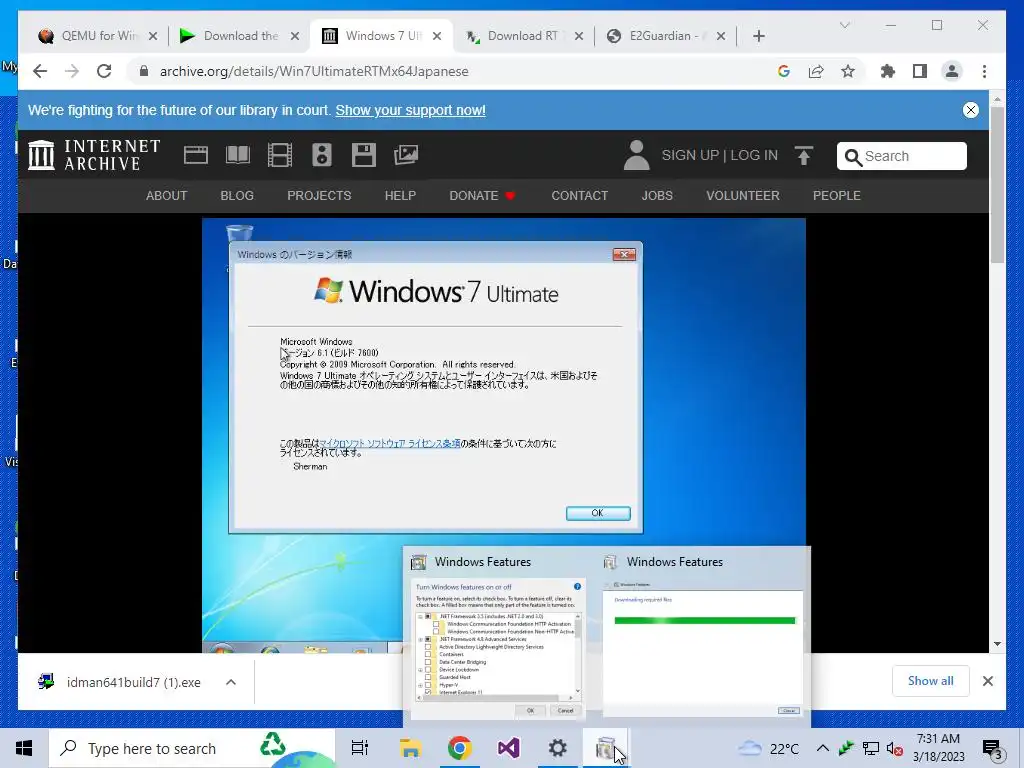Open CONTACT in archive navigation
This screenshot has width=1024, height=768.
tap(579, 196)
